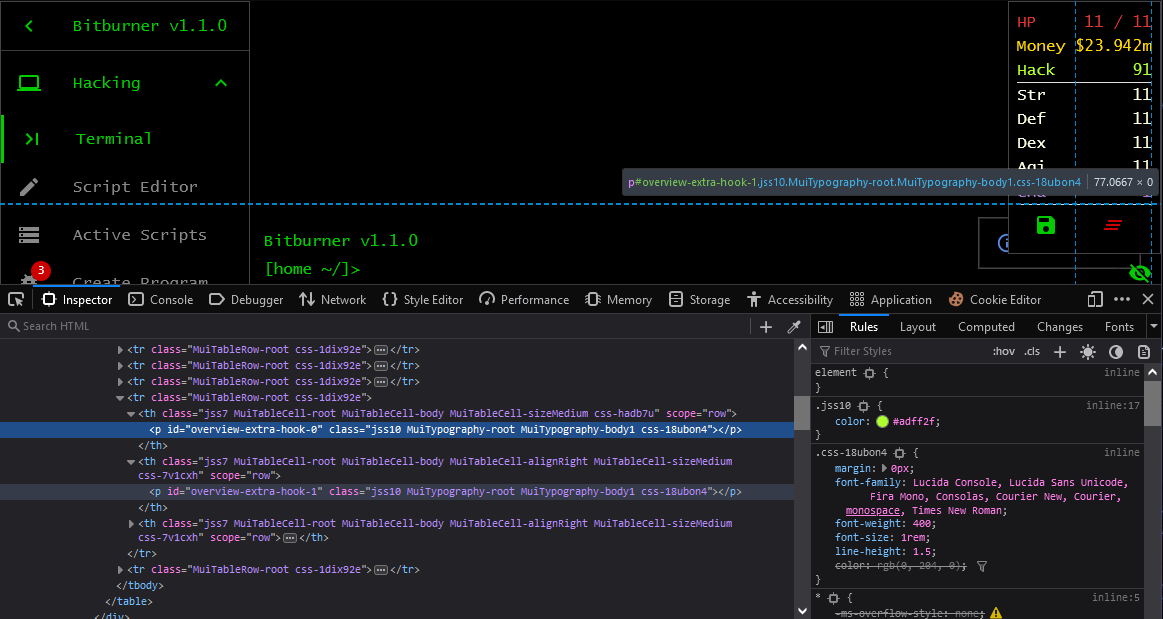Collapse the Hacking section chevron
1163x619 pixels.
(x=221, y=83)
